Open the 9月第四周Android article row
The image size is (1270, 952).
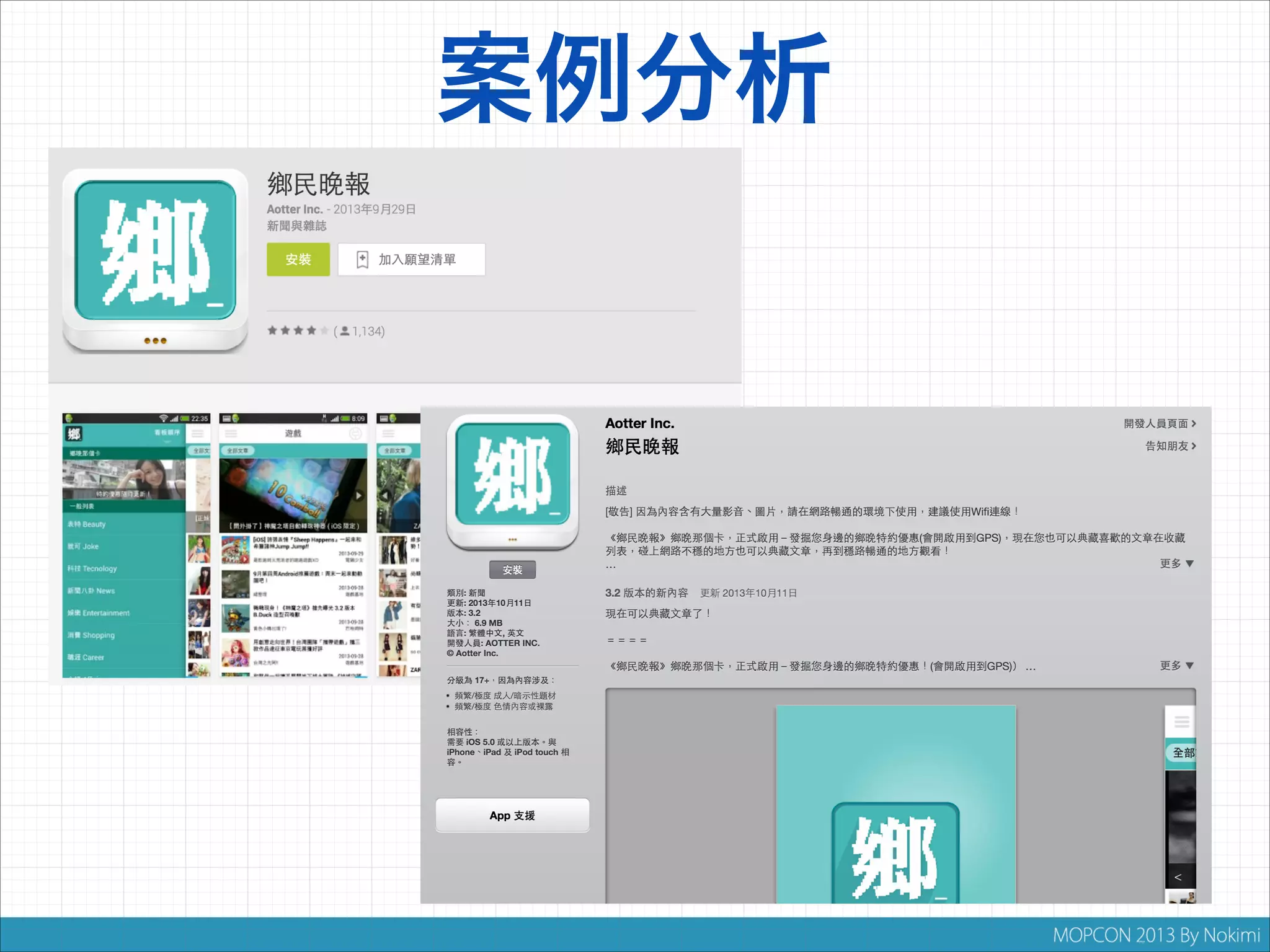(x=293, y=584)
